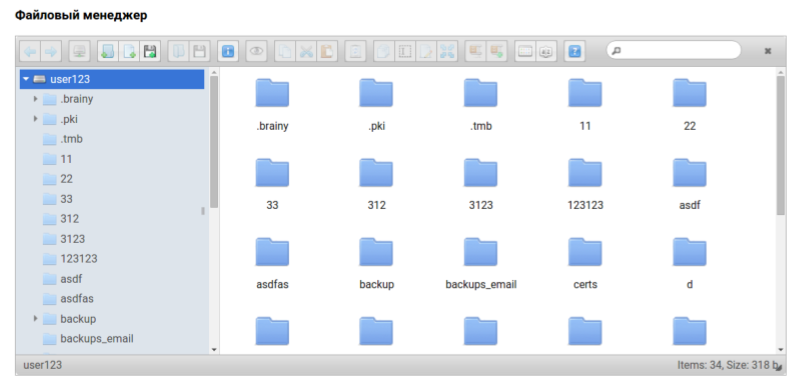Select the 11 folder icon in file pane
Screen dimensions: 791x379
[x=585, y=93]
